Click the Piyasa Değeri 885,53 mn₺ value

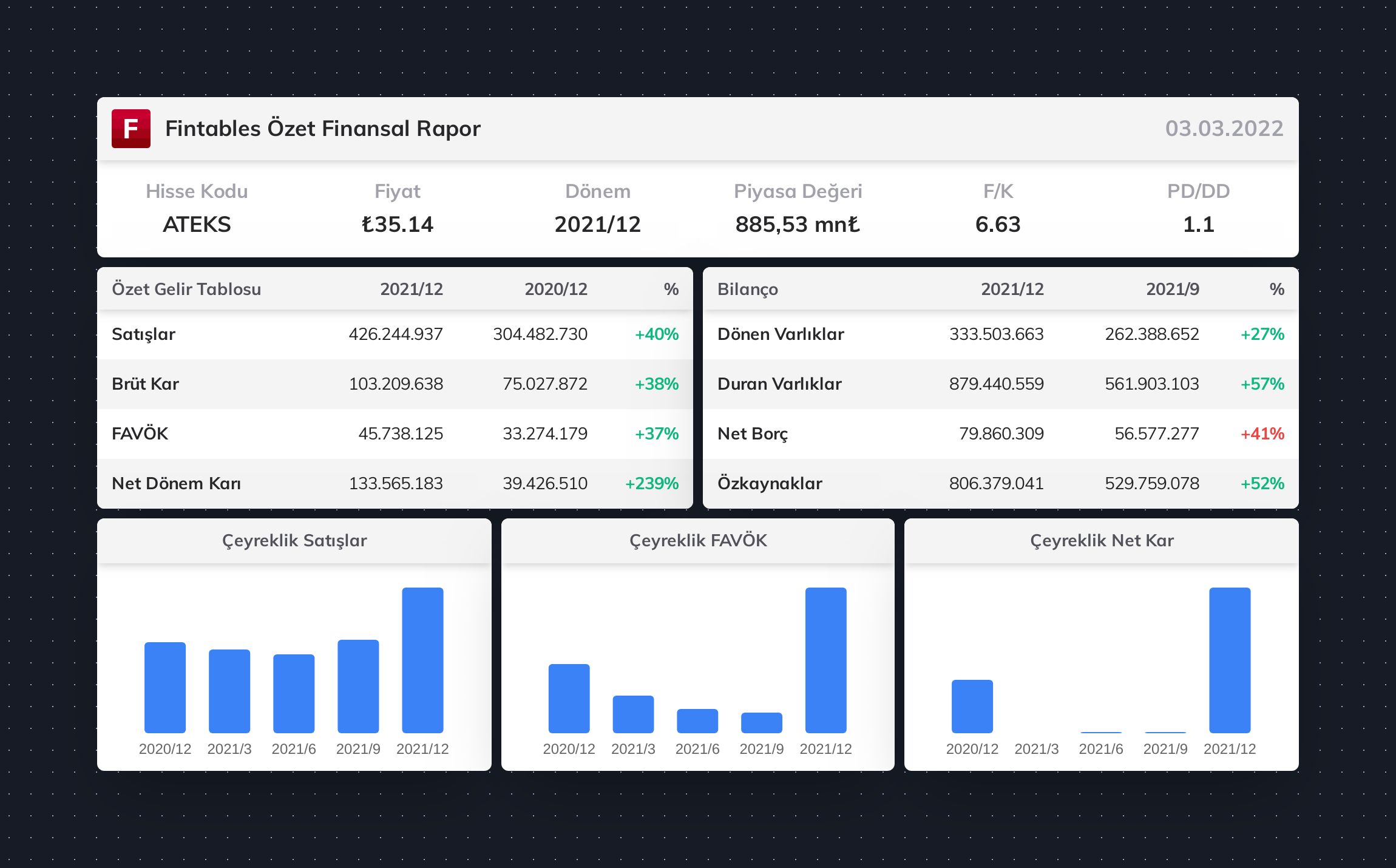[x=797, y=225]
